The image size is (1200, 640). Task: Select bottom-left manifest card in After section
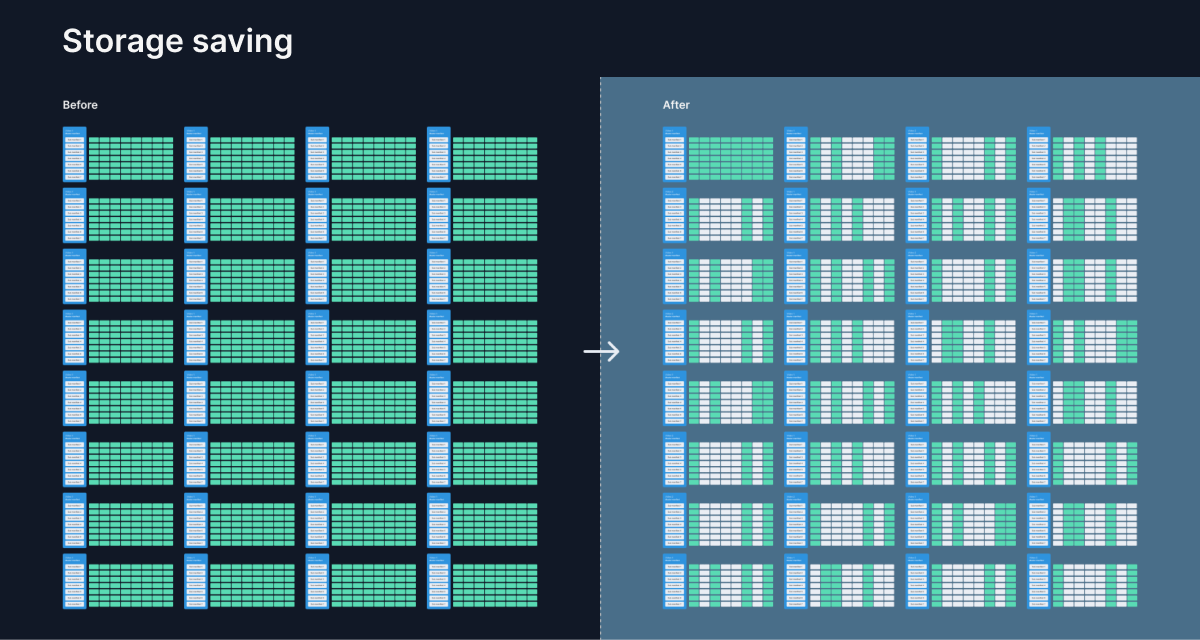click(675, 582)
